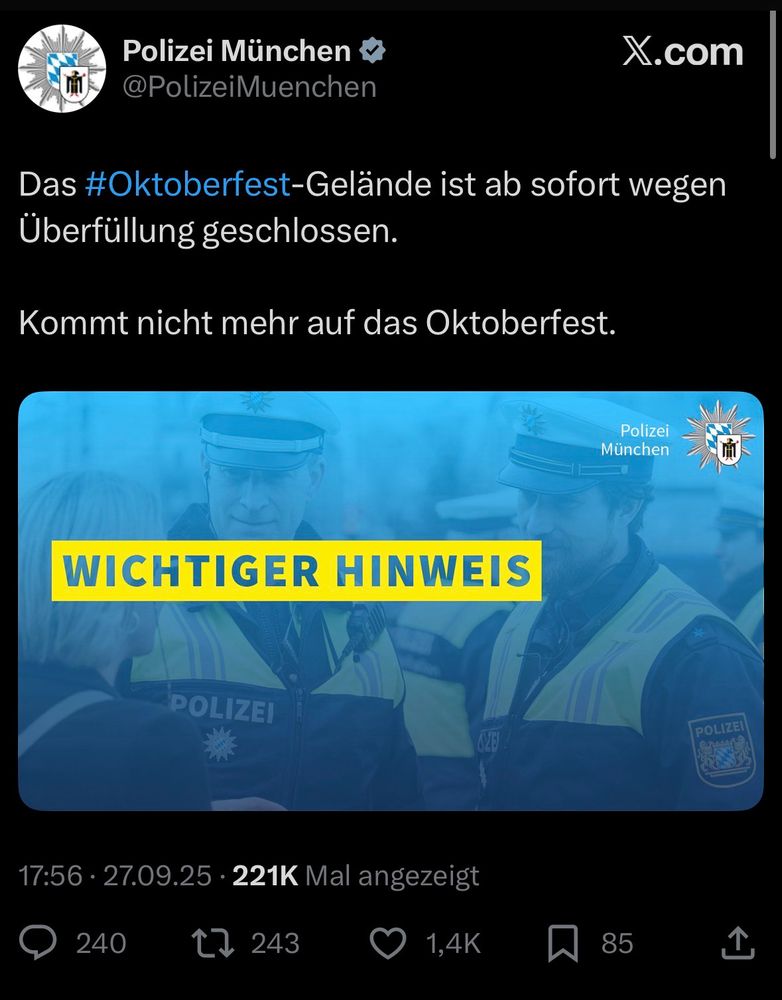Visit the @PolizeiMuenchen handle

[249, 87]
